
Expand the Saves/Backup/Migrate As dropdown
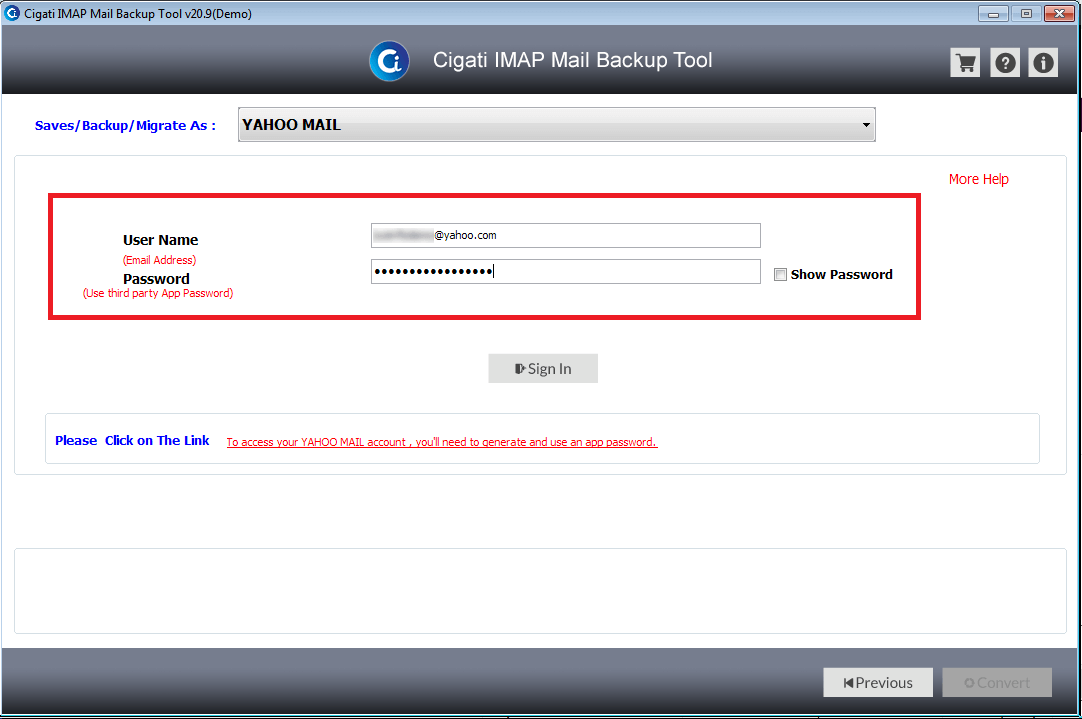click(557, 125)
